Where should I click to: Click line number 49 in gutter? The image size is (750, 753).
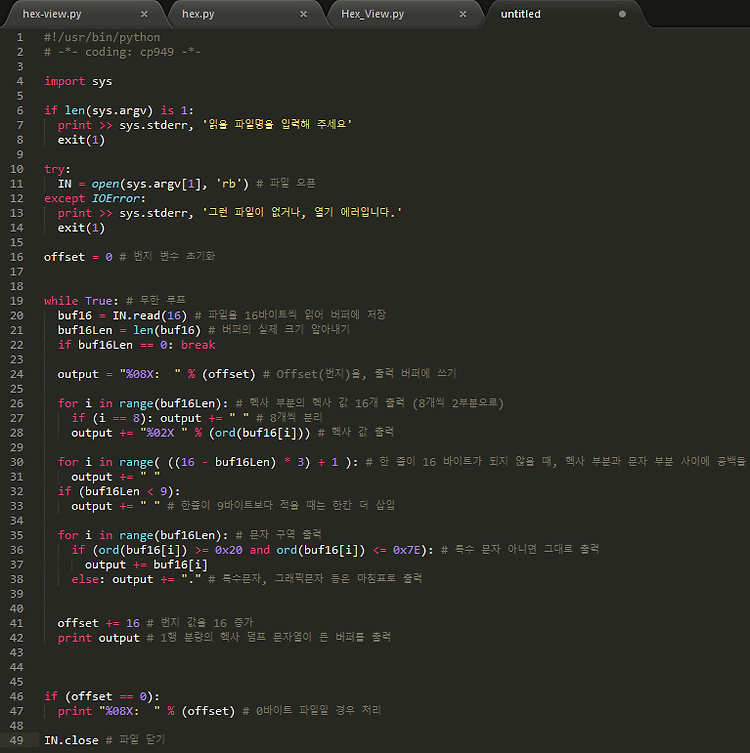click(x=16, y=740)
